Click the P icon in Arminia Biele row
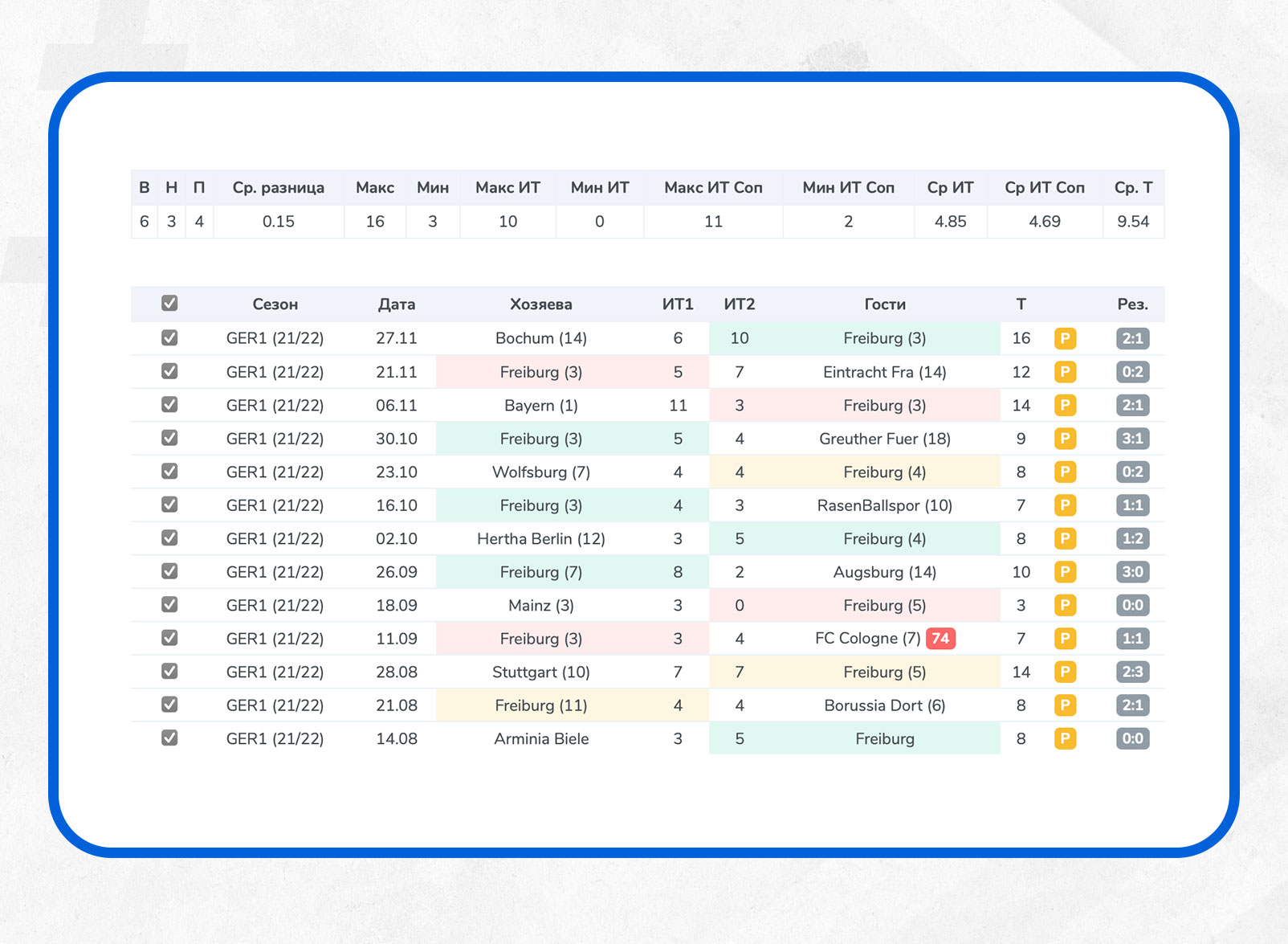 pyautogui.click(x=1065, y=738)
